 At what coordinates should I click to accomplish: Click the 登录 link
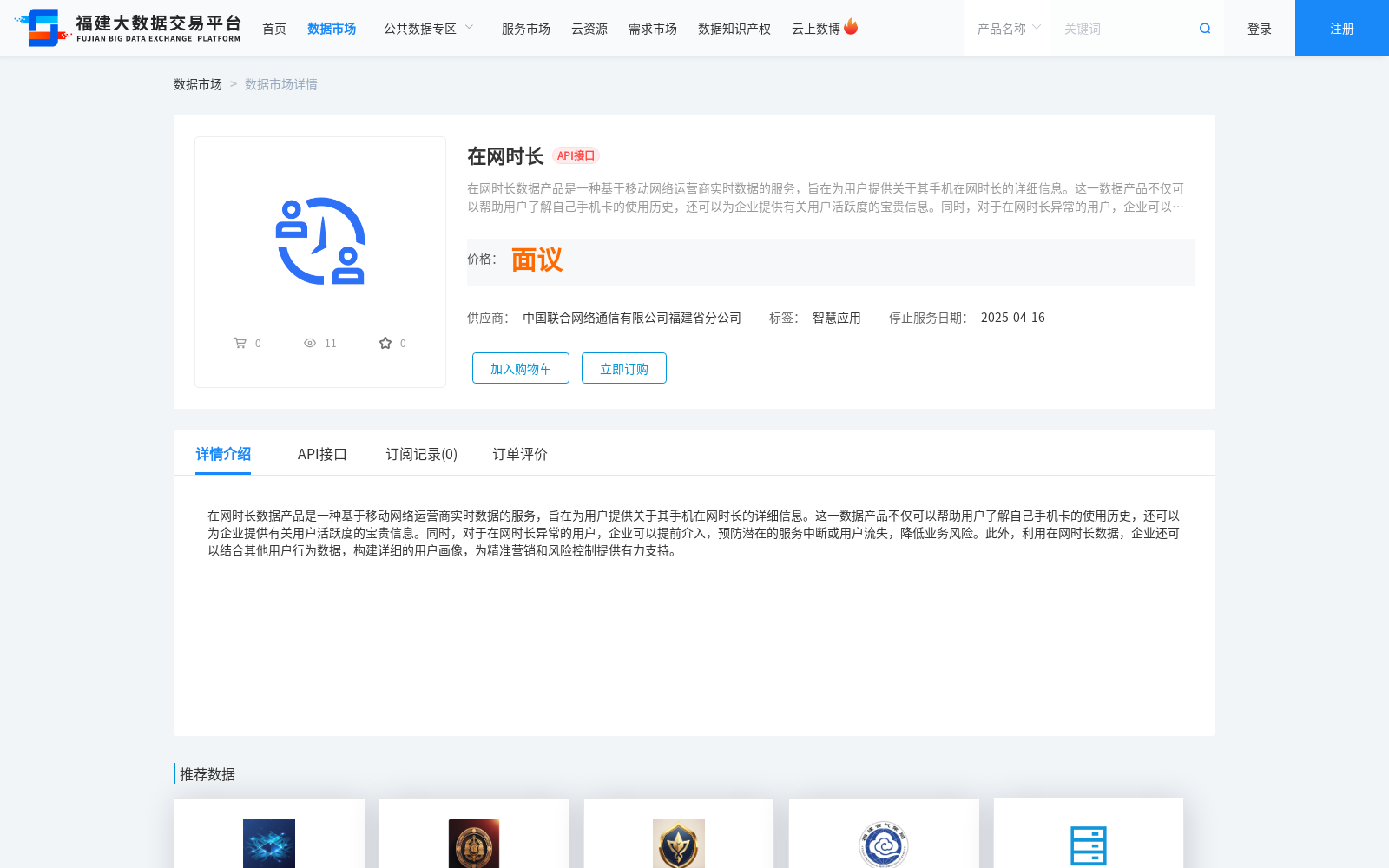pyautogui.click(x=1260, y=29)
